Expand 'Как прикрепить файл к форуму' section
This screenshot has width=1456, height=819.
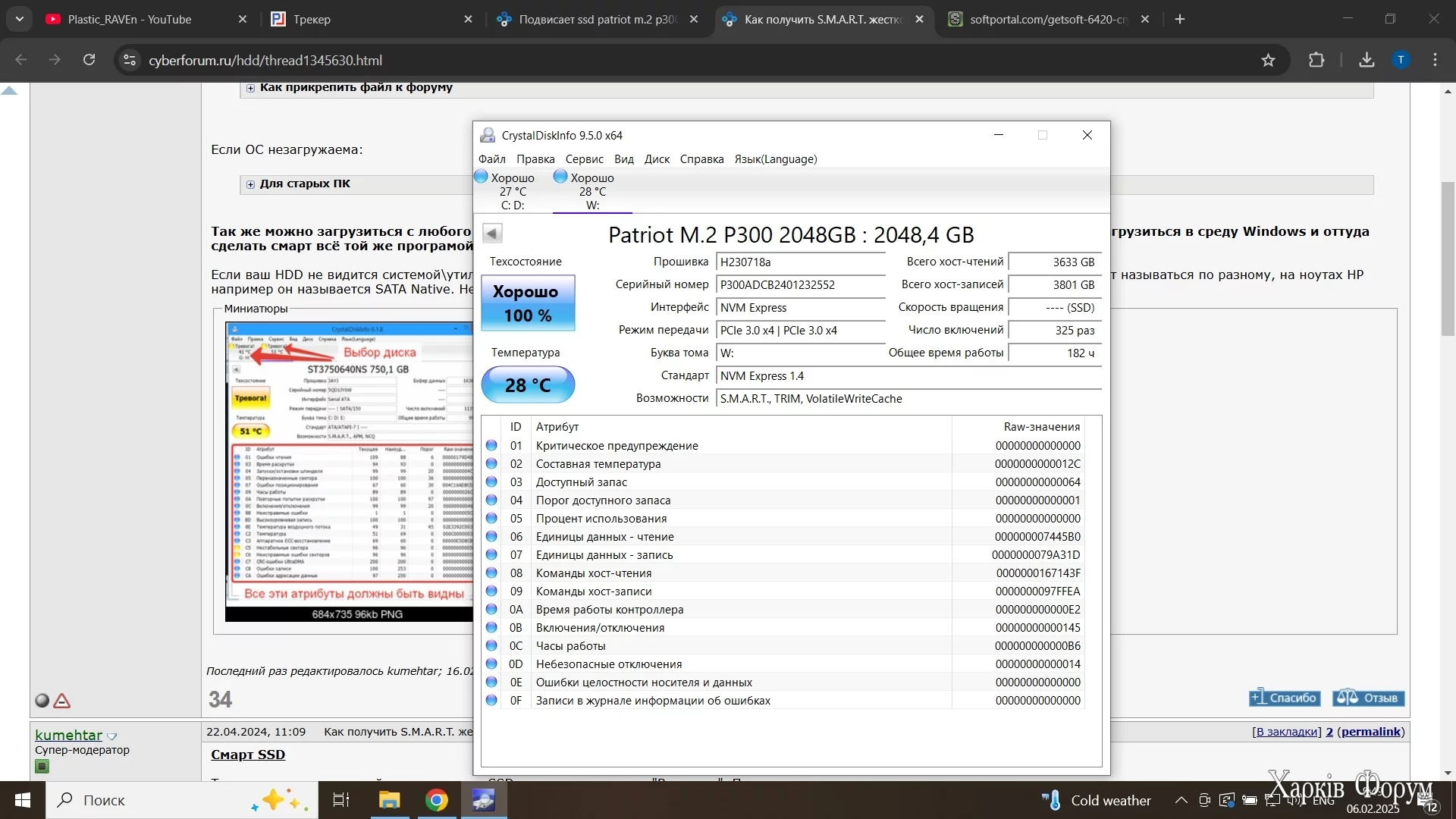coord(250,88)
